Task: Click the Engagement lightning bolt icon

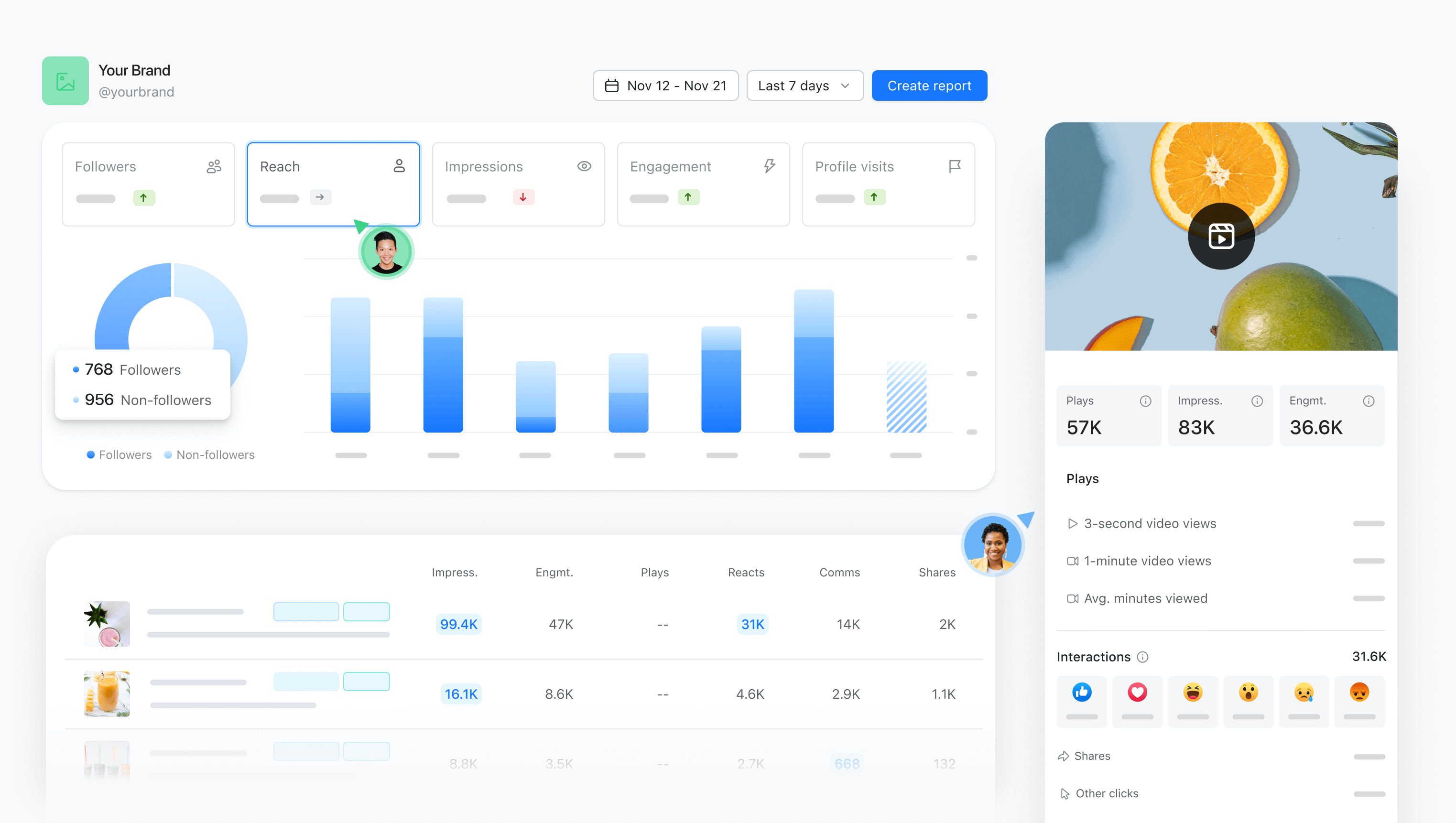Action: 766,166
